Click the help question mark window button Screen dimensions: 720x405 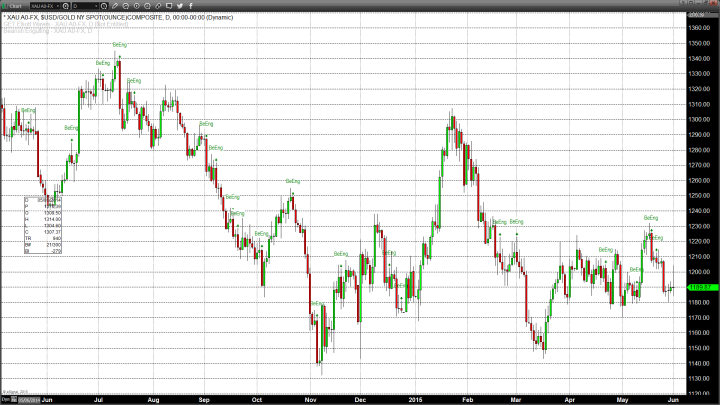click(684, 3)
